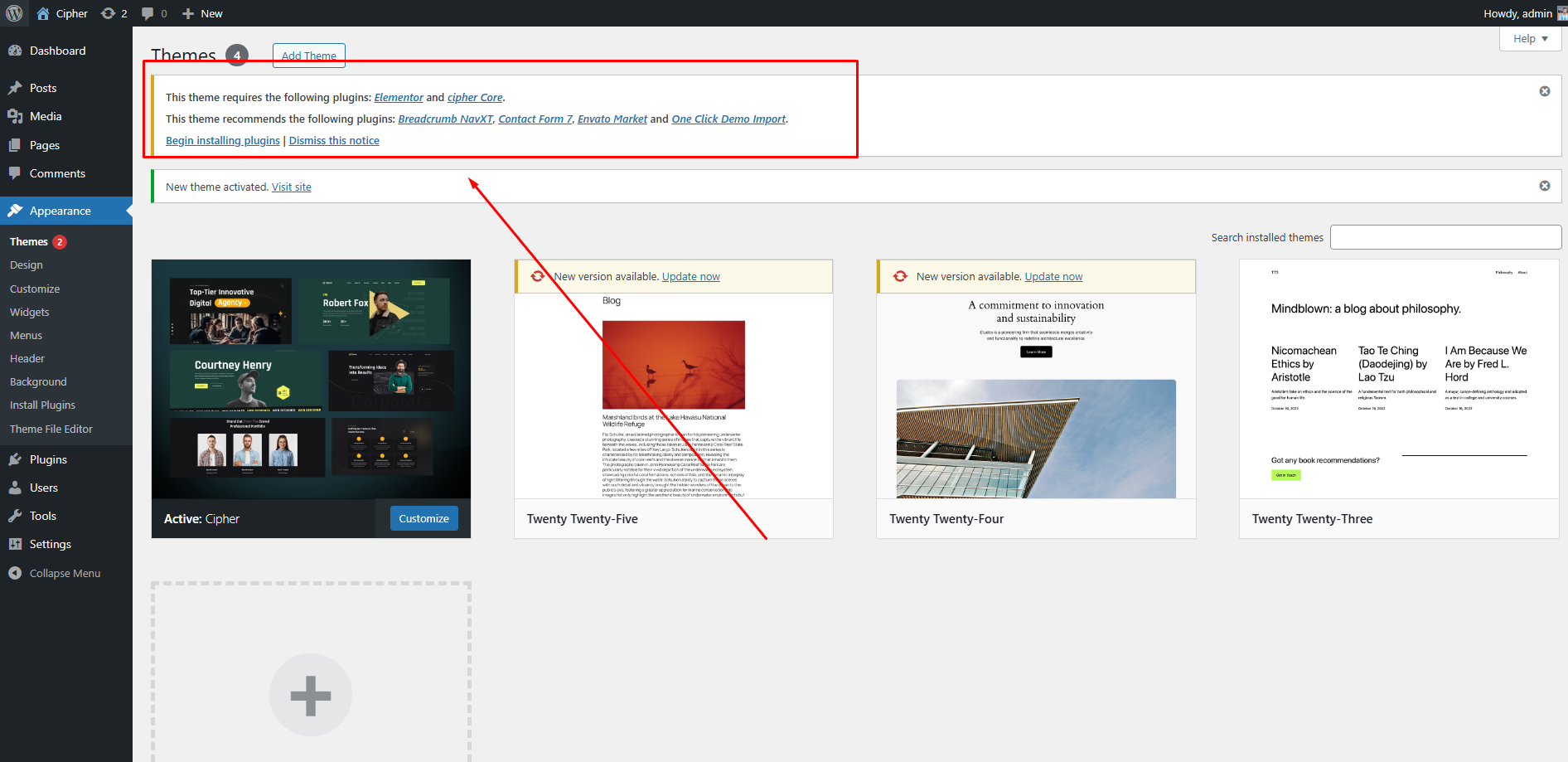Click 'Begin installing plugins' link
This screenshot has height=762, width=1568.
click(222, 141)
